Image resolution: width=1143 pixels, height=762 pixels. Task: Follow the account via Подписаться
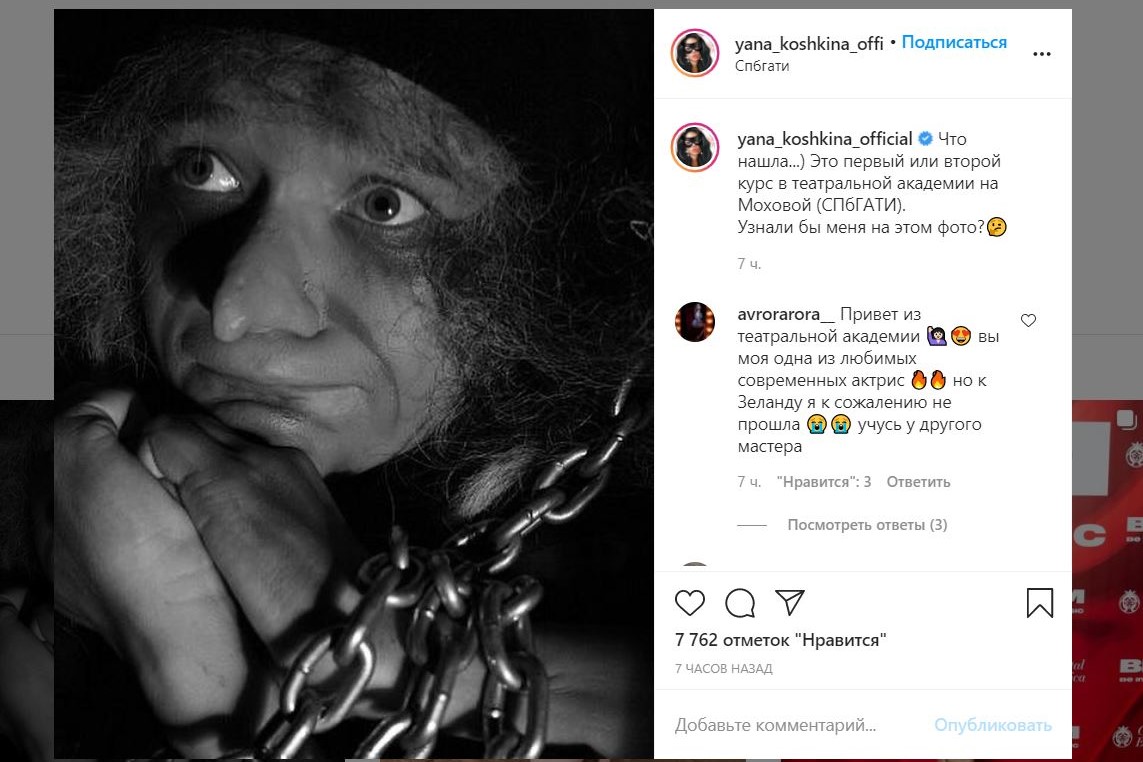pos(954,43)
